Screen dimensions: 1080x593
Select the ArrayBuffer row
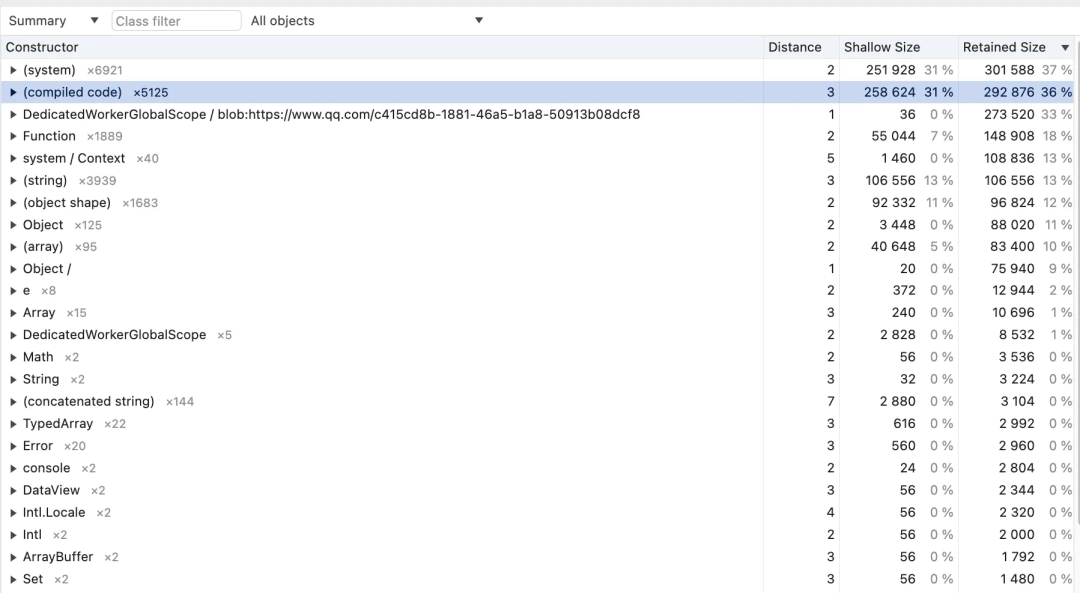pyautogui.click(x=58, y=557)
